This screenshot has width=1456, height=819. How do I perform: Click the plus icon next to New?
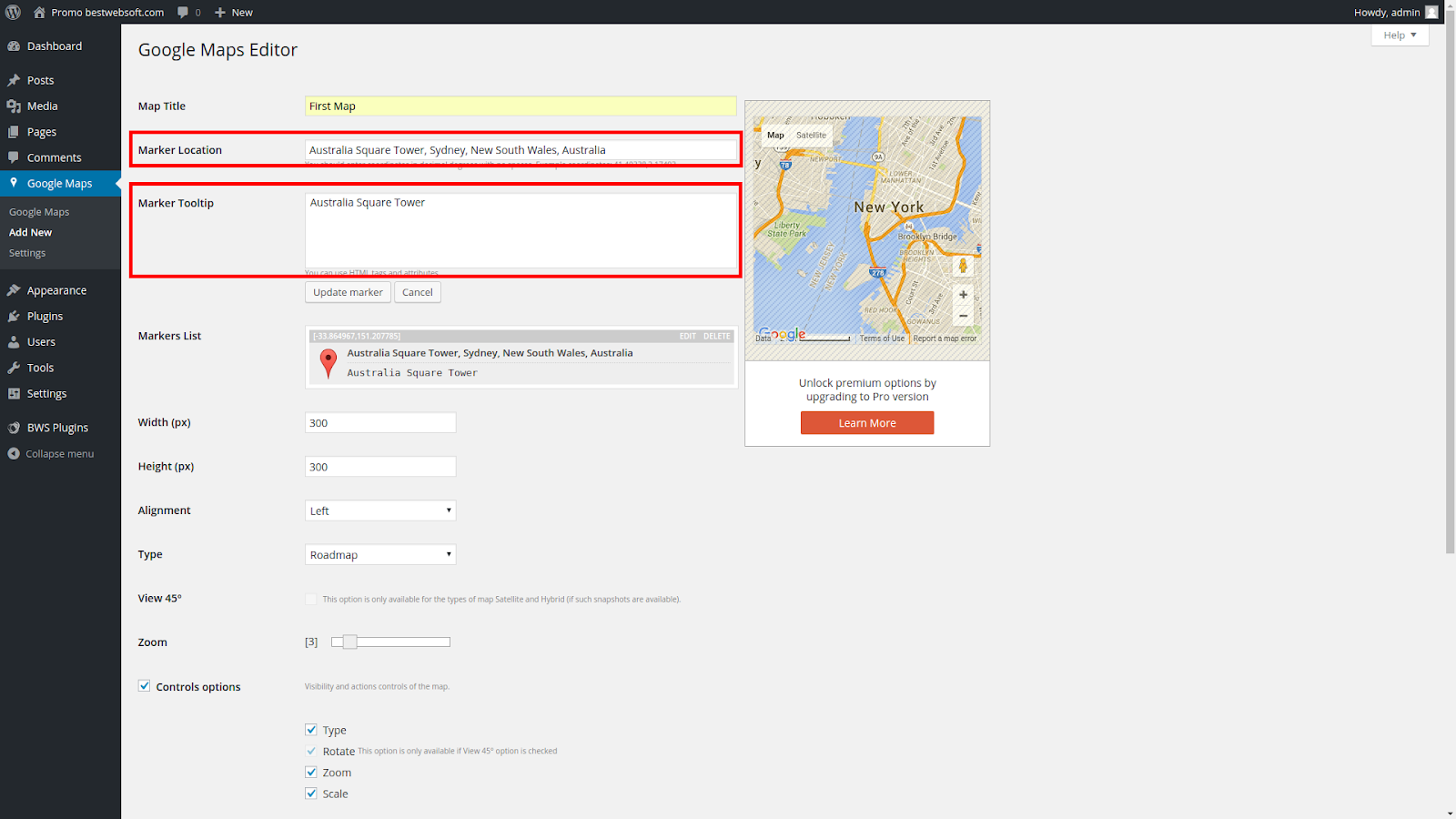click(220, 12)
